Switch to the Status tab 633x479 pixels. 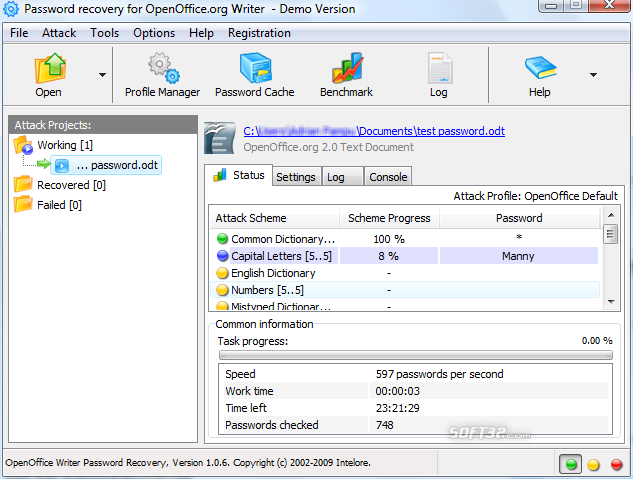pyautogui.click(x=239, y=175)
